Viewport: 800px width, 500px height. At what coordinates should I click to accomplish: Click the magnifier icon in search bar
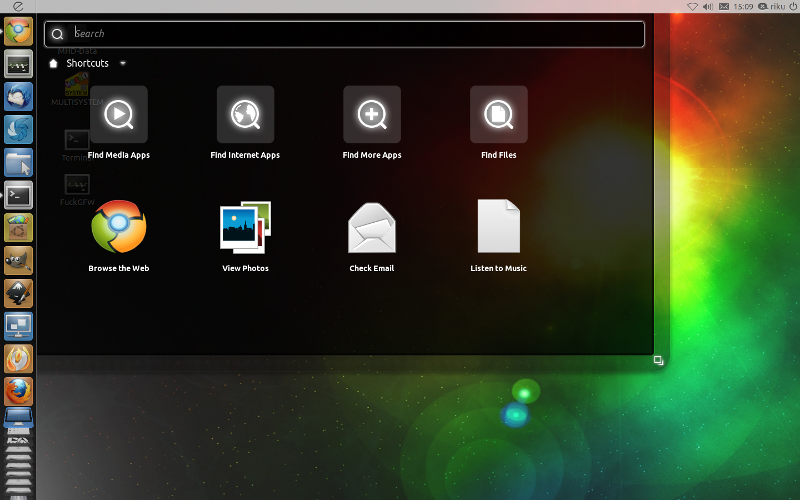coord(57,34)
